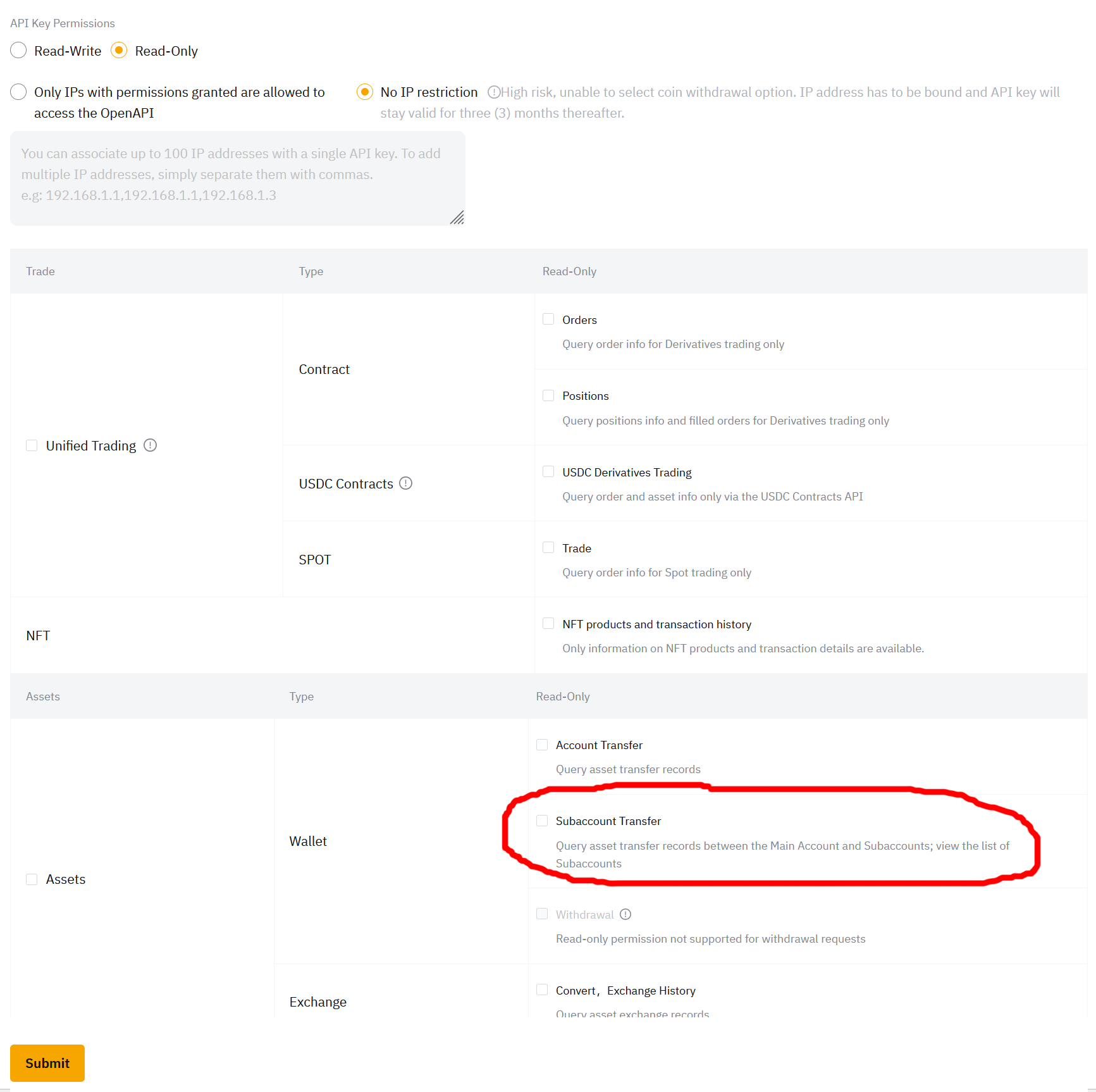This screenshot has height=1092, width=1096.
Task: Select No IP restriction radio button
Action: (365, 92)
